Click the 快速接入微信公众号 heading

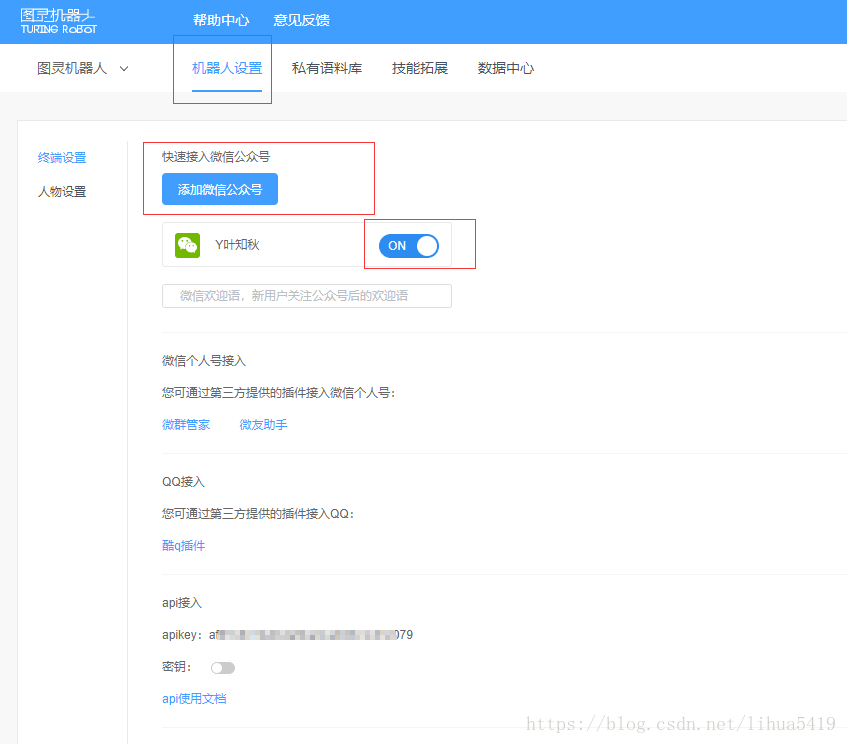pyautogui.click(x=216, y=157)
